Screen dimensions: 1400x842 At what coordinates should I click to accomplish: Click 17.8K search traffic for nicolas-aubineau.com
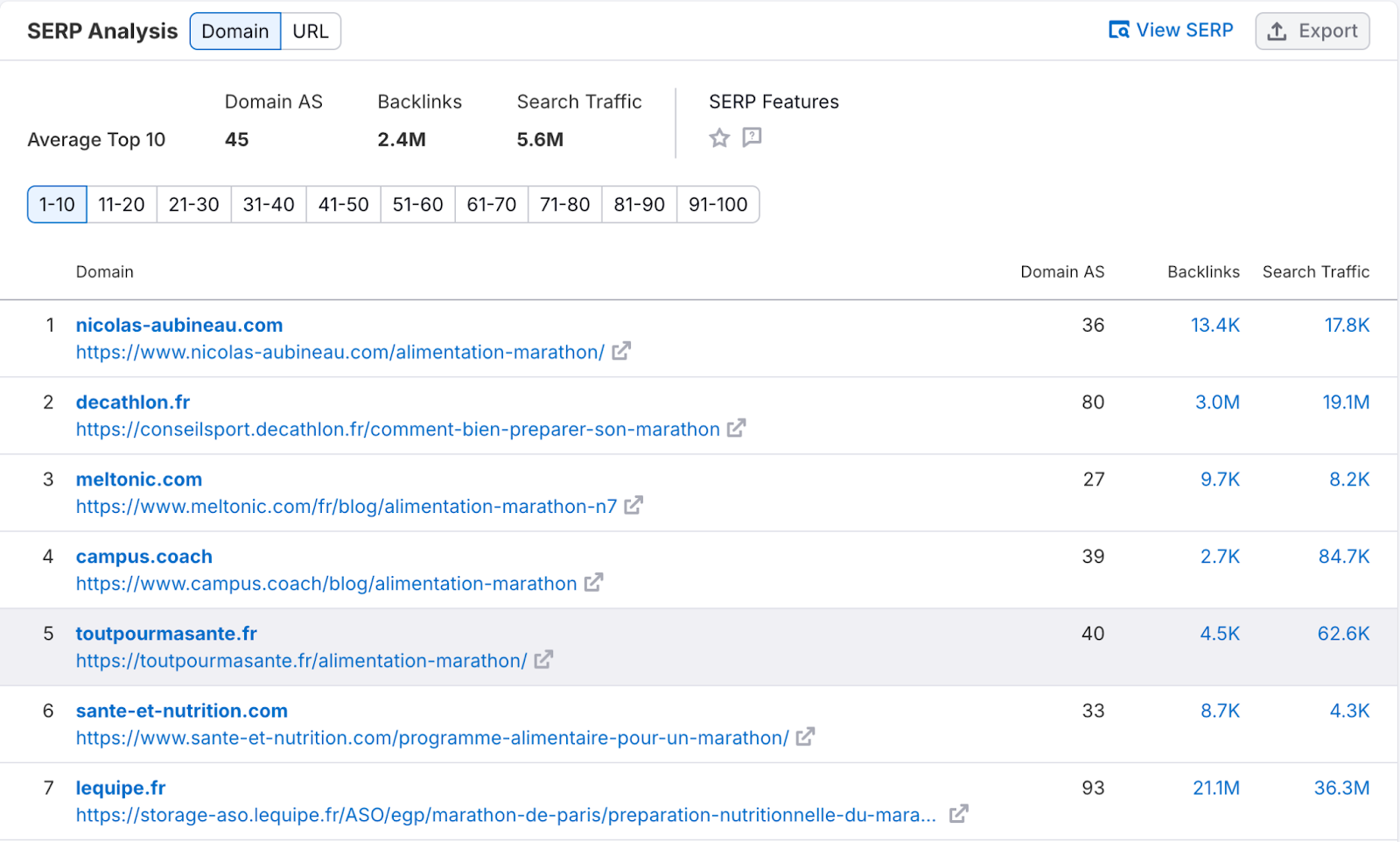point(1347,325)
